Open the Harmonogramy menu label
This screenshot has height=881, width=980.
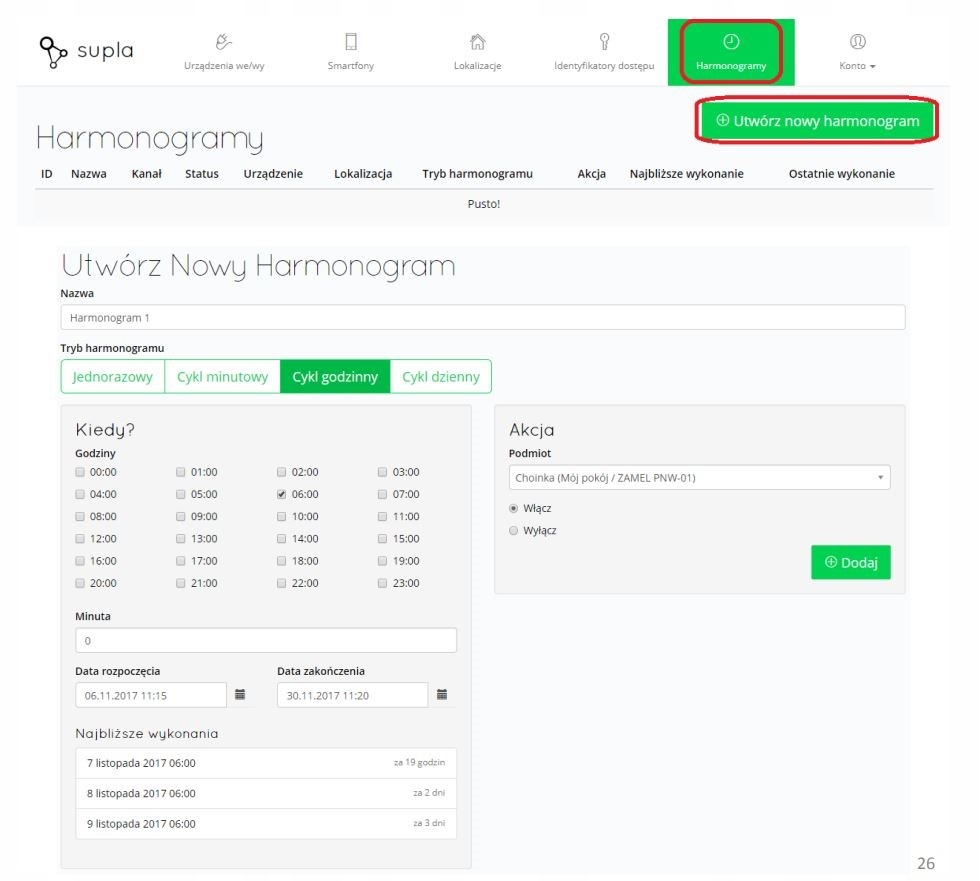pyautogui.click(x=731, y=66)
